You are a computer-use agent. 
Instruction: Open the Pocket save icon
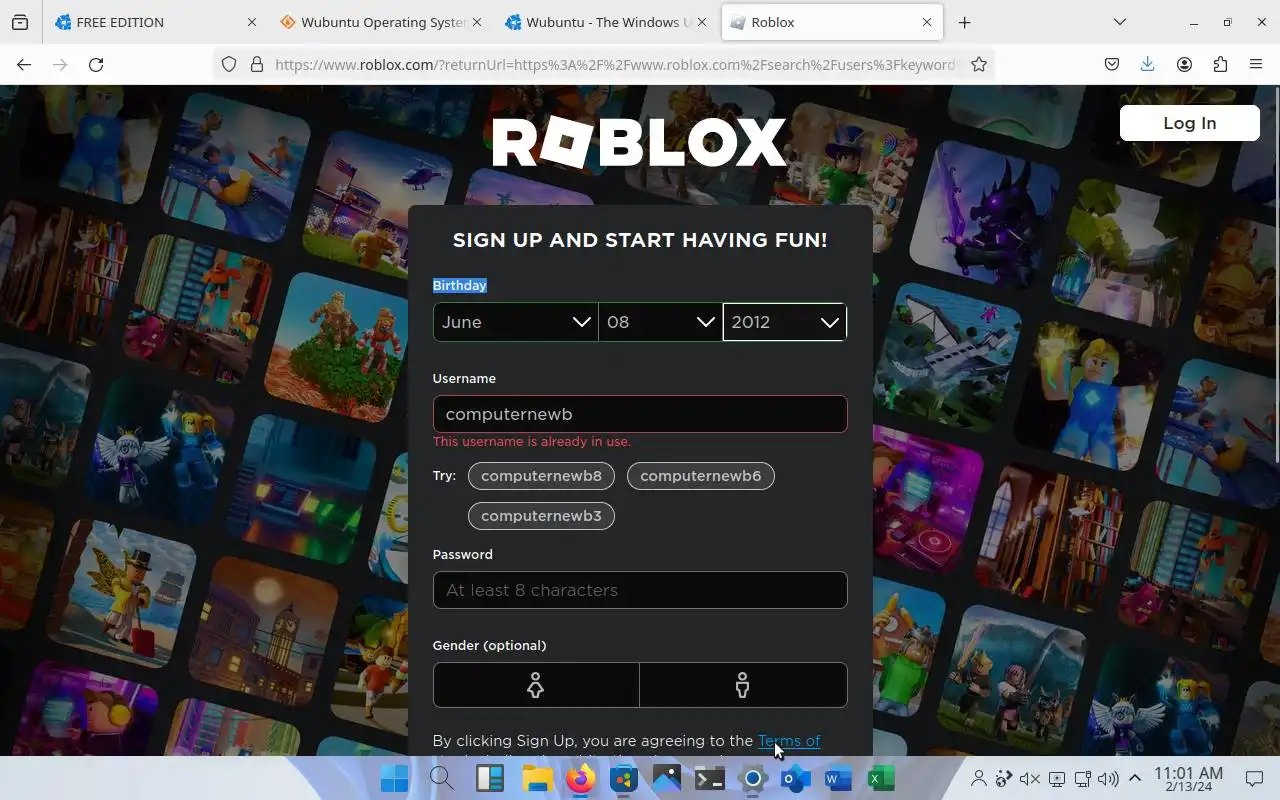coord(1112,64)
